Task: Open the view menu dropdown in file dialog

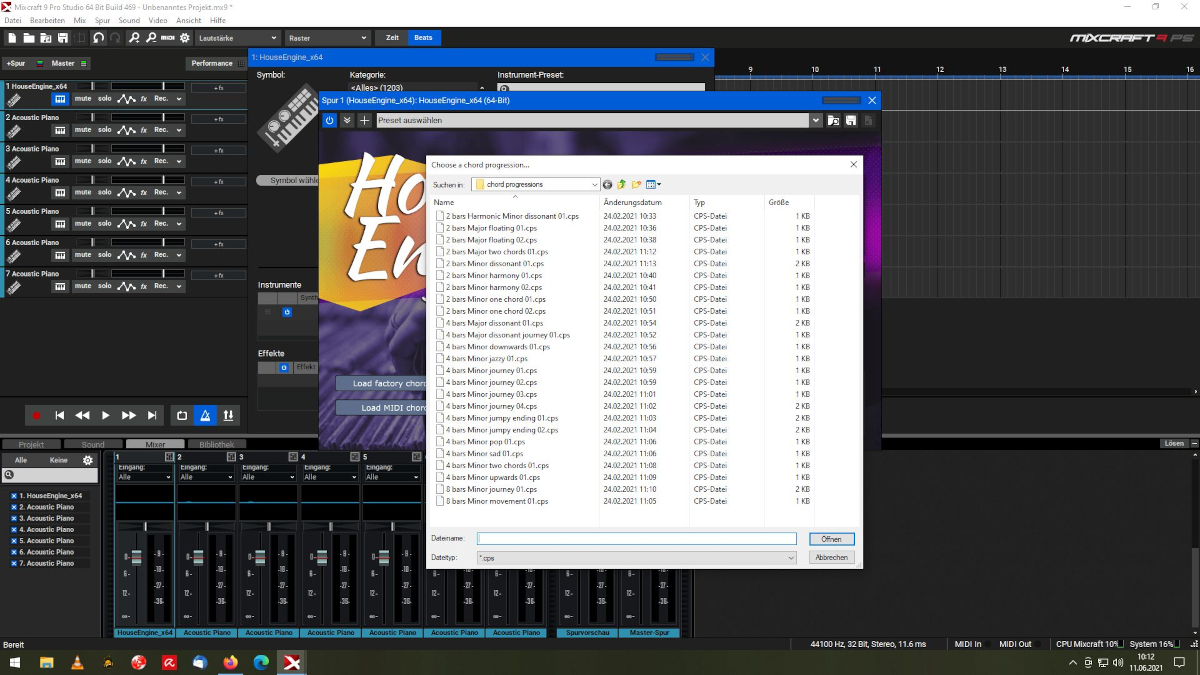Action: pyautogui.click(x=653, y=184)
